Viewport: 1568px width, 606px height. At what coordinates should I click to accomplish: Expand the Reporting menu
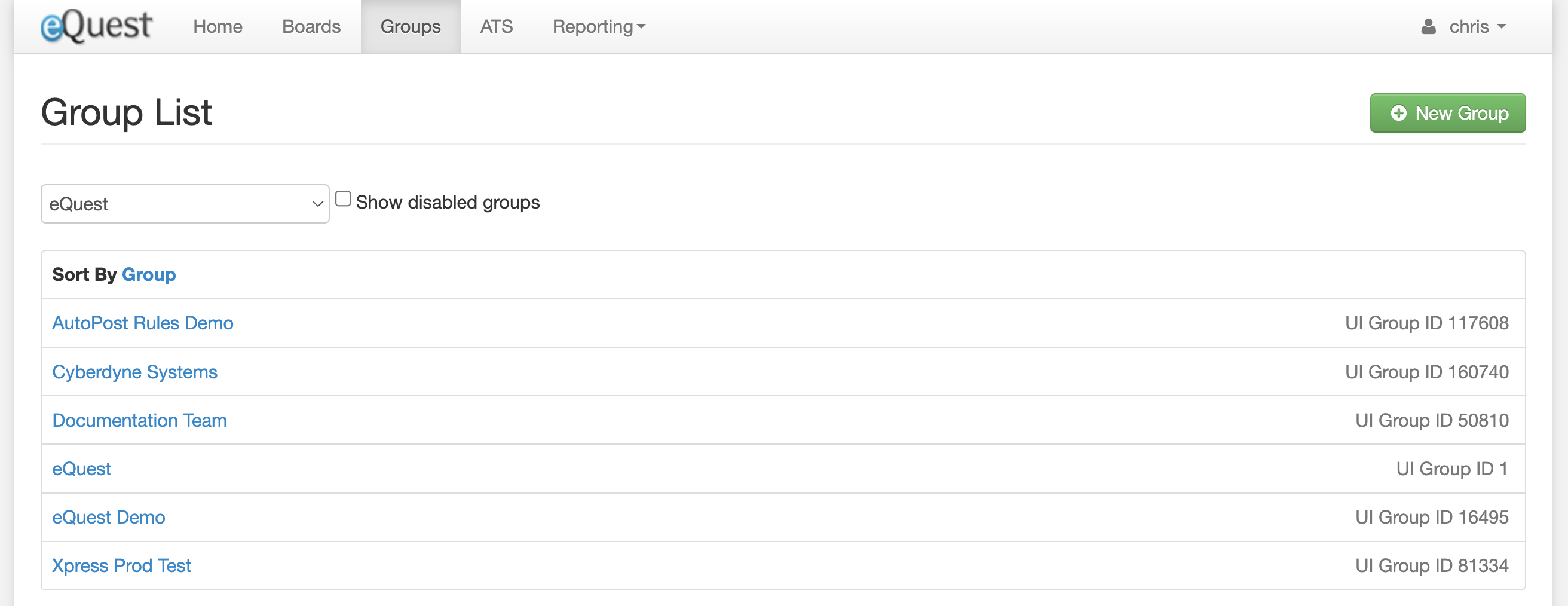click(x=598, y=26)
